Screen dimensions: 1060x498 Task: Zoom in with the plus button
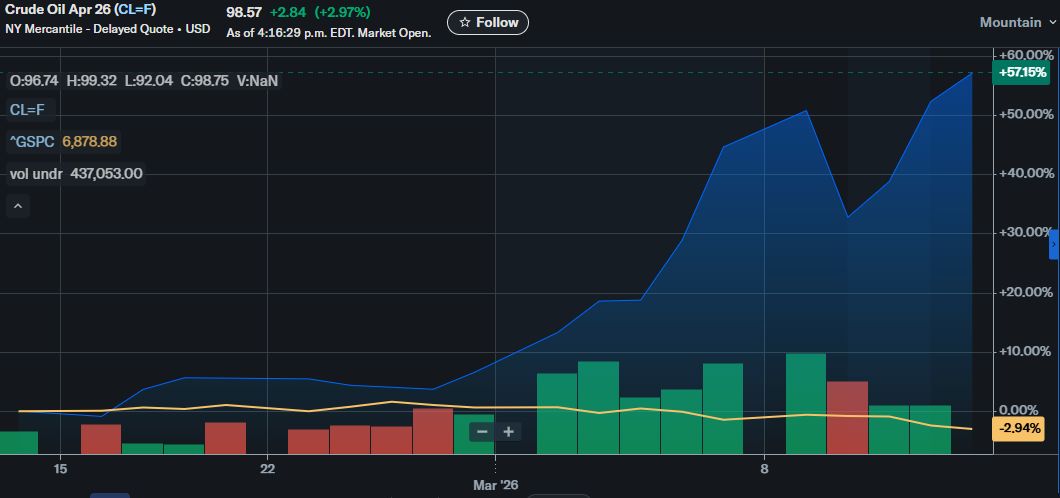click(x=508, y=432)
